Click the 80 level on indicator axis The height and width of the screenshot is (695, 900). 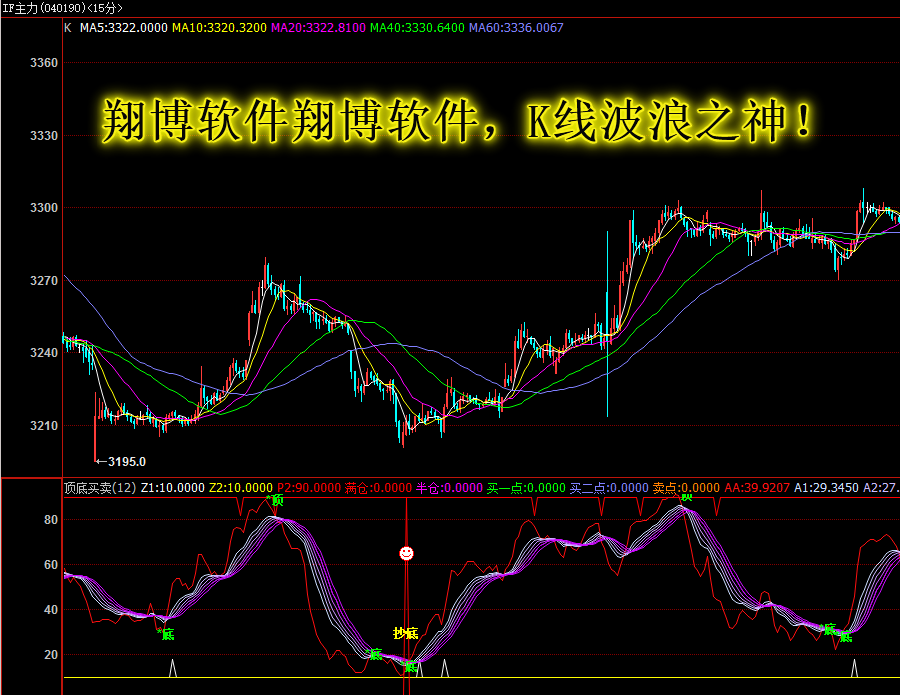pos(51,519)
